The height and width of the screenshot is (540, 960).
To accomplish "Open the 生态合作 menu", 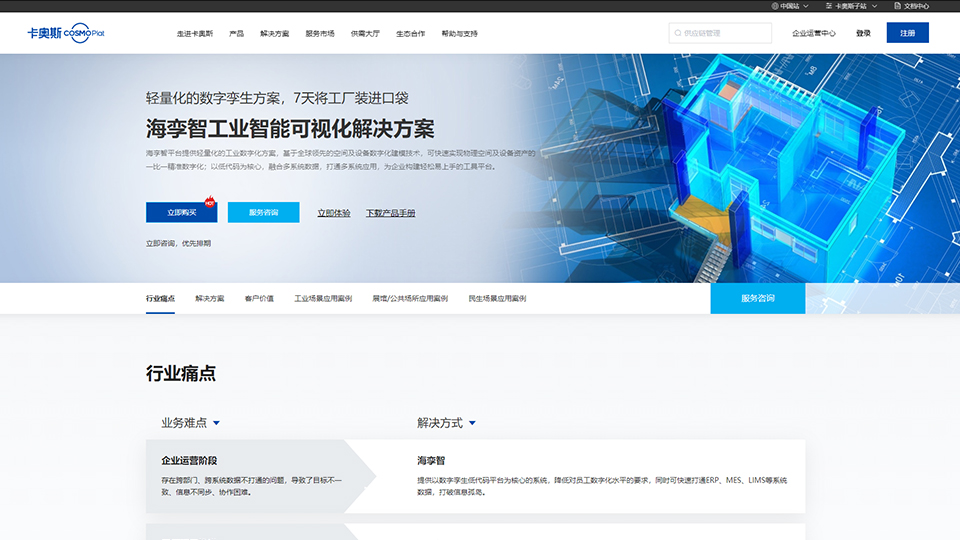I will [410, 34].
